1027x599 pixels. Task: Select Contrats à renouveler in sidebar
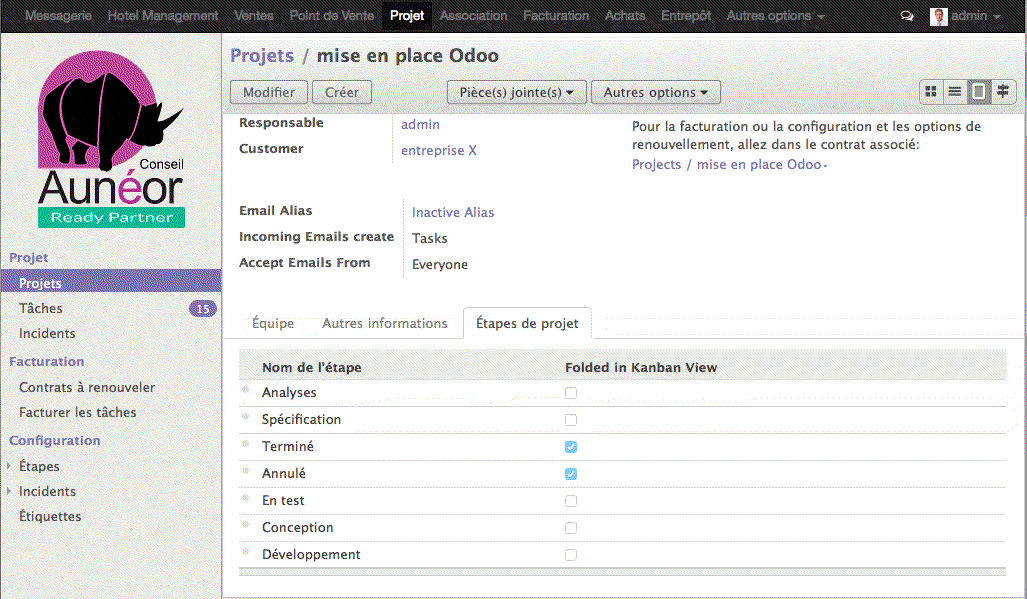coord(86,386)
